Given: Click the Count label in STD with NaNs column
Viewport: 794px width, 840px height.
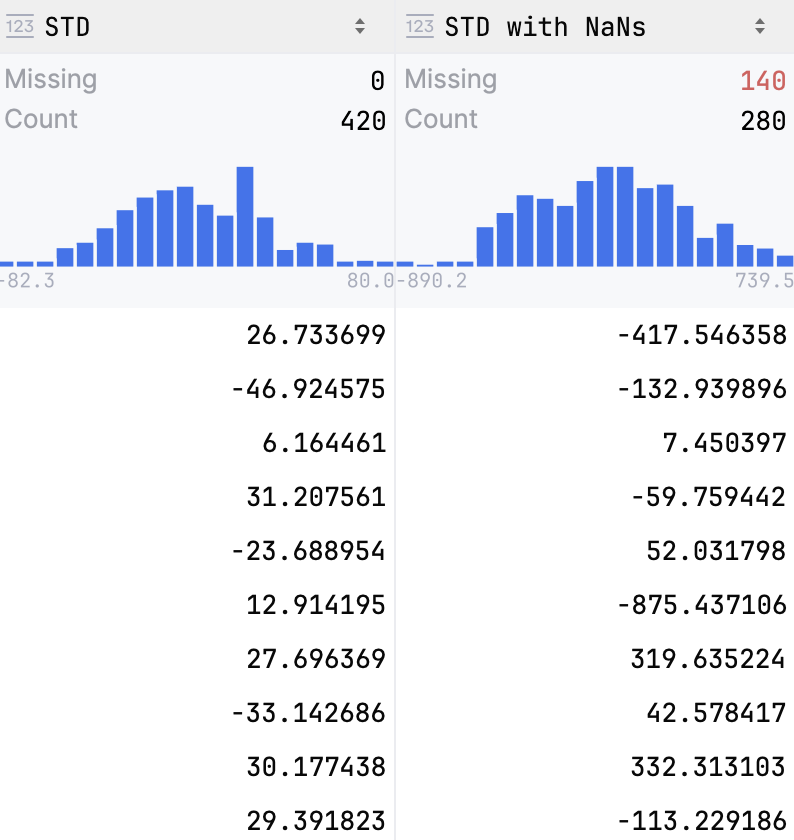Looking at the screenshot, I should coord(441,119).
